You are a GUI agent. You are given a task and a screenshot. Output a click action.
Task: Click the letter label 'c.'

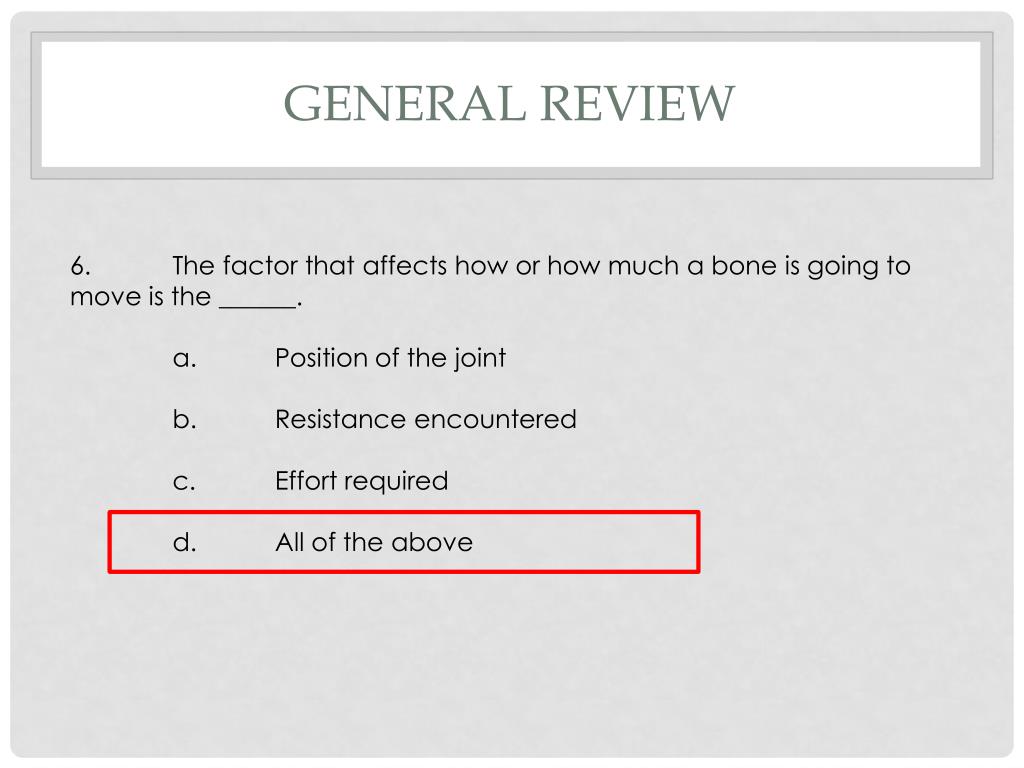pos(184,483)
